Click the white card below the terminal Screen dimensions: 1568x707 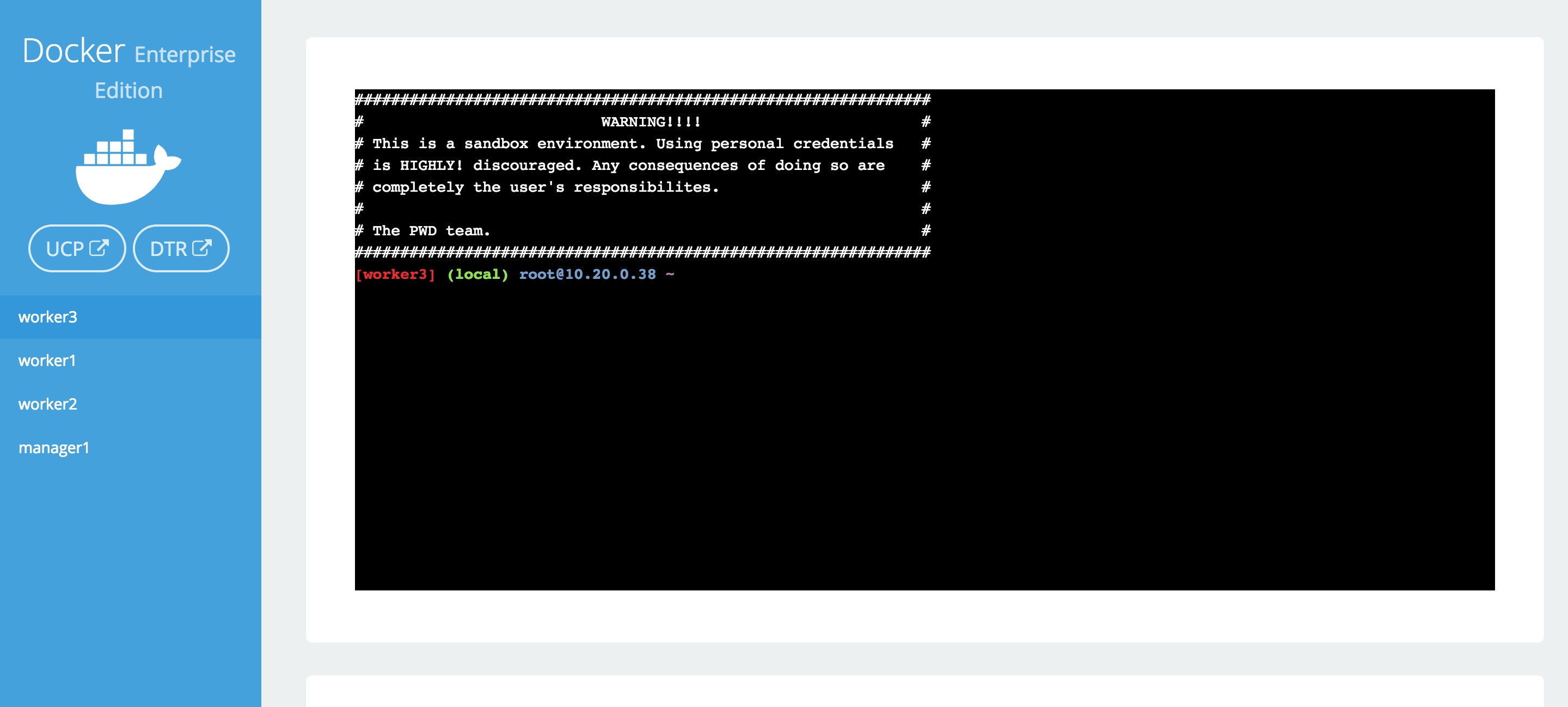[x=924, y=692]
